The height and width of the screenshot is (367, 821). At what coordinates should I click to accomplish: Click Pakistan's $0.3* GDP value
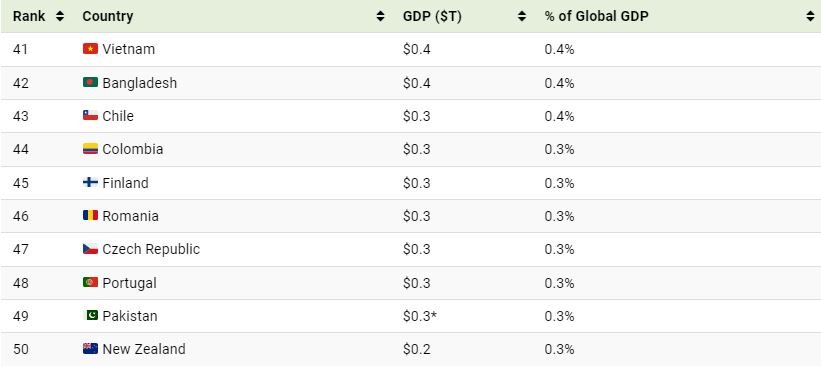pyautogui.click(x=420, y=316)
